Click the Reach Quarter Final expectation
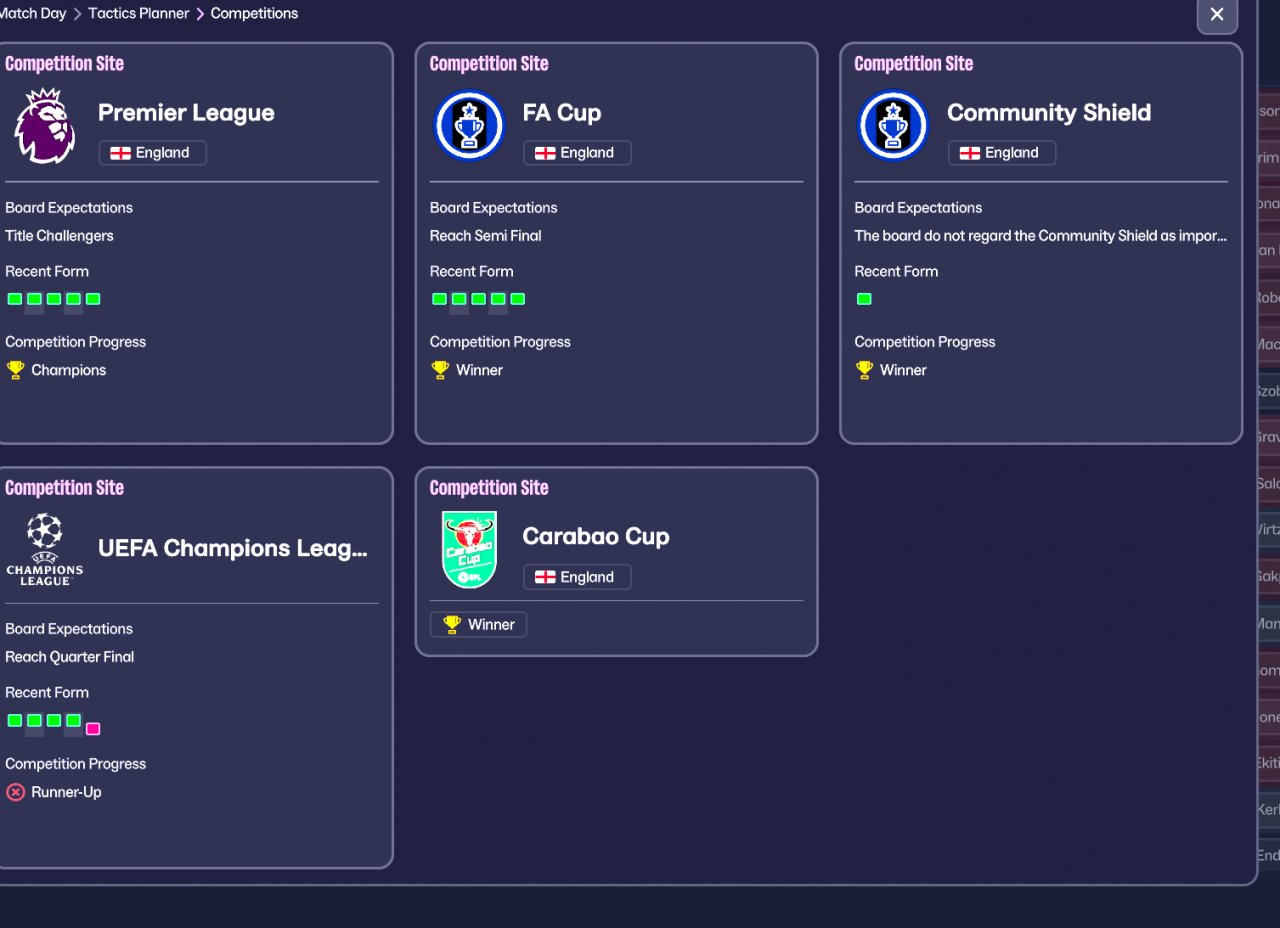Image resolution: width=1280 pixels, height=928 pixels. pyautogui.click(x=69, y=657)
